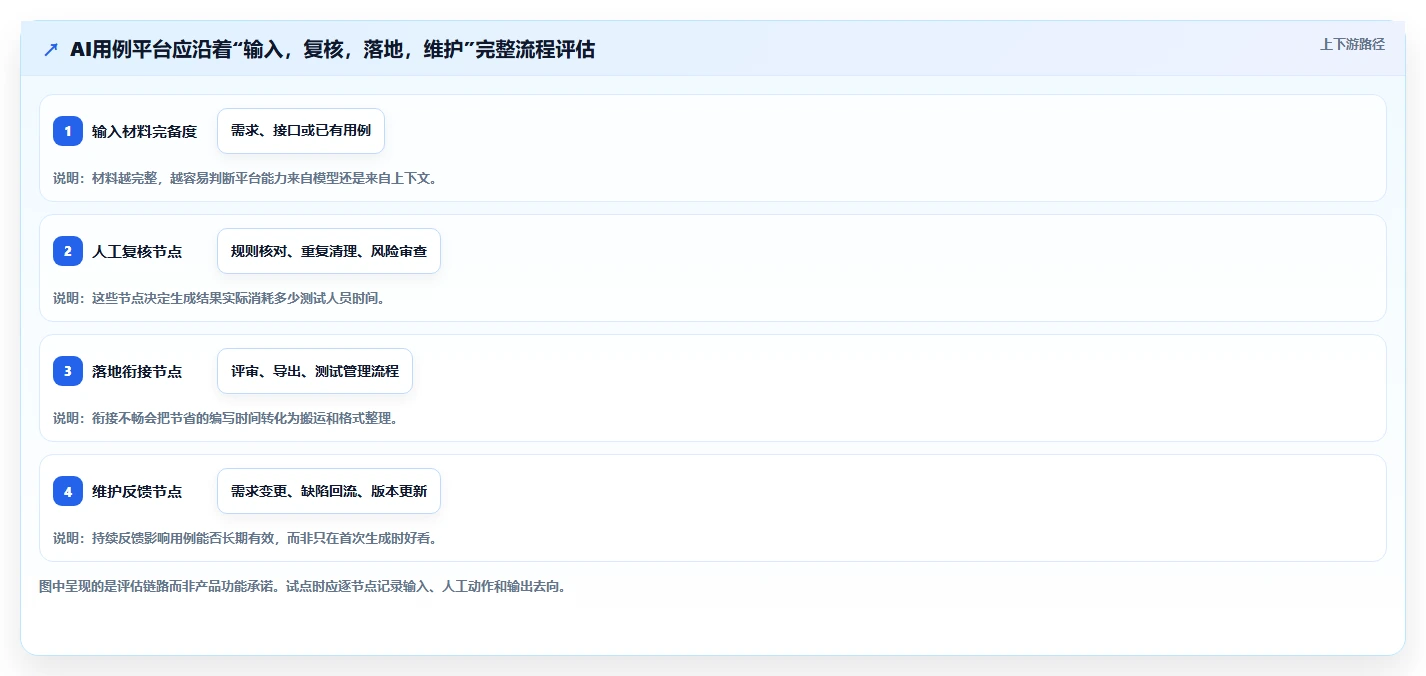Screen dimensions: 1426x676
Task: Click the title AI用例平台应沿着…完整流程评估
Action: pos(332,50)
